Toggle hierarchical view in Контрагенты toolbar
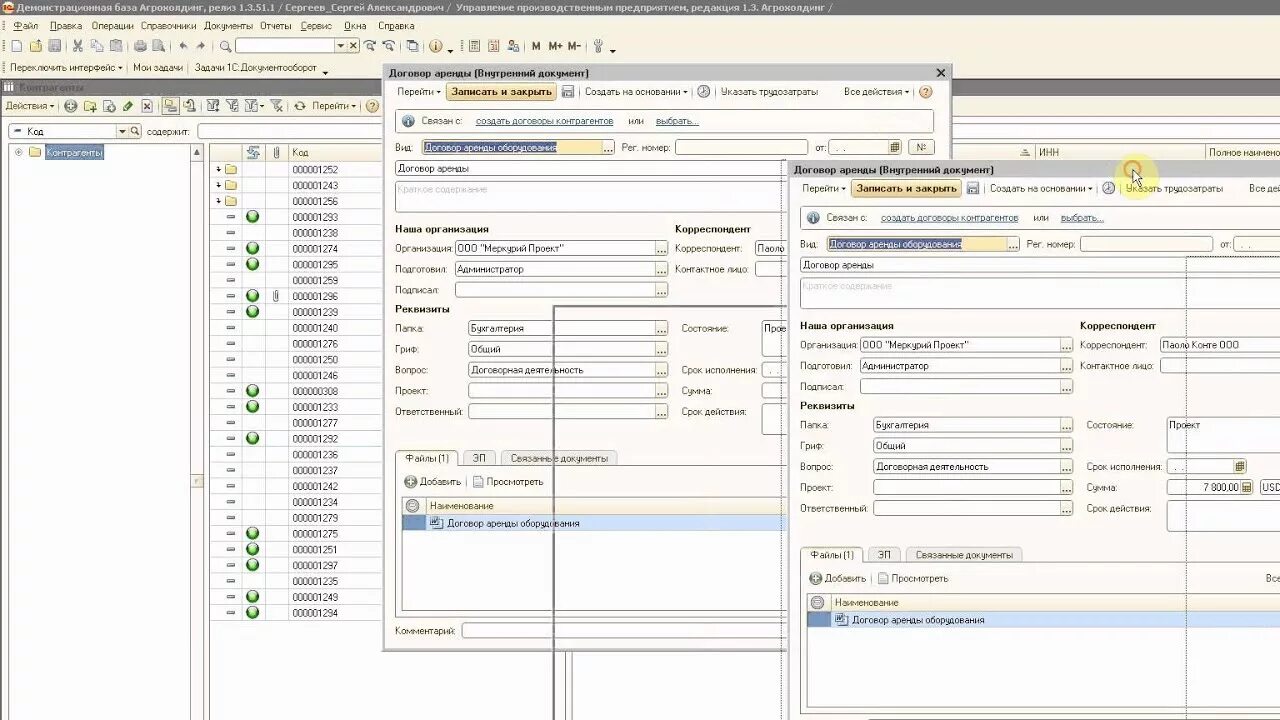 pyautogui.click(x=170, y=106)
